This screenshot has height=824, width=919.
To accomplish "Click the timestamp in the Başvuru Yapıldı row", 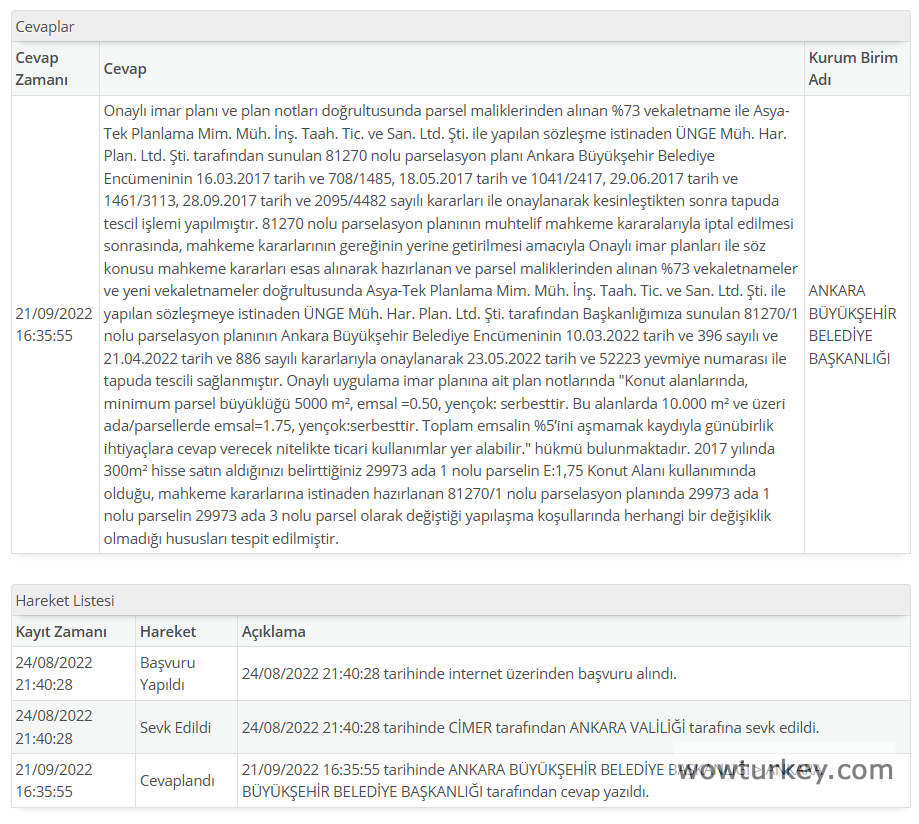I will coord(54,674).
